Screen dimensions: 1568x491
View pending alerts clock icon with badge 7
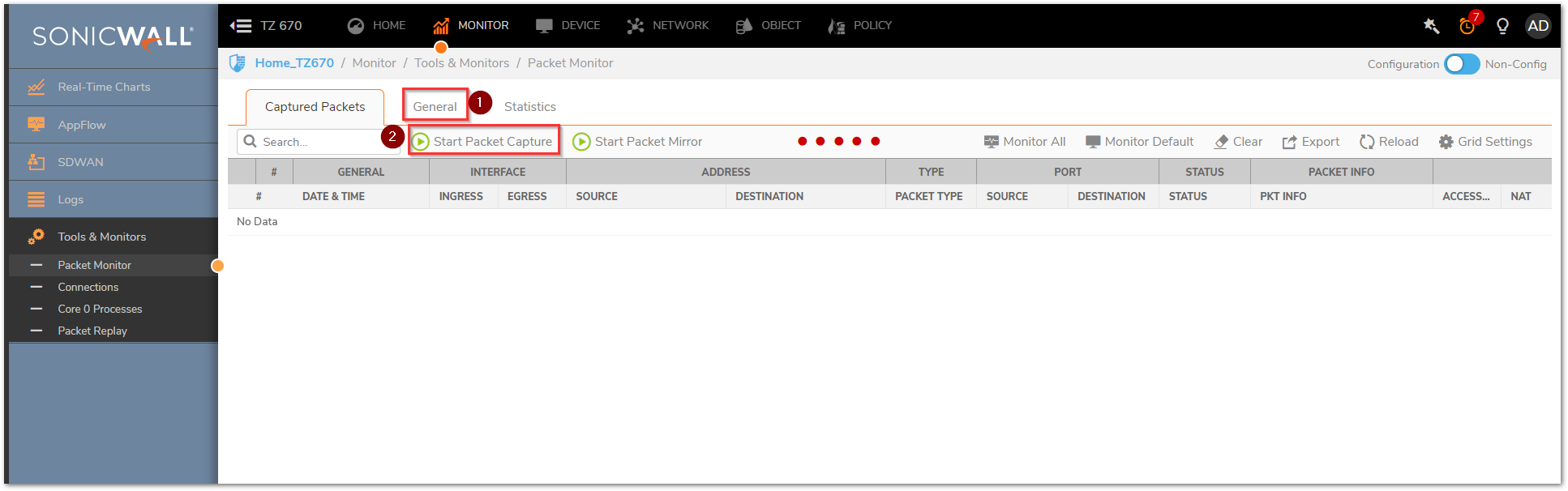point(1468,24)
